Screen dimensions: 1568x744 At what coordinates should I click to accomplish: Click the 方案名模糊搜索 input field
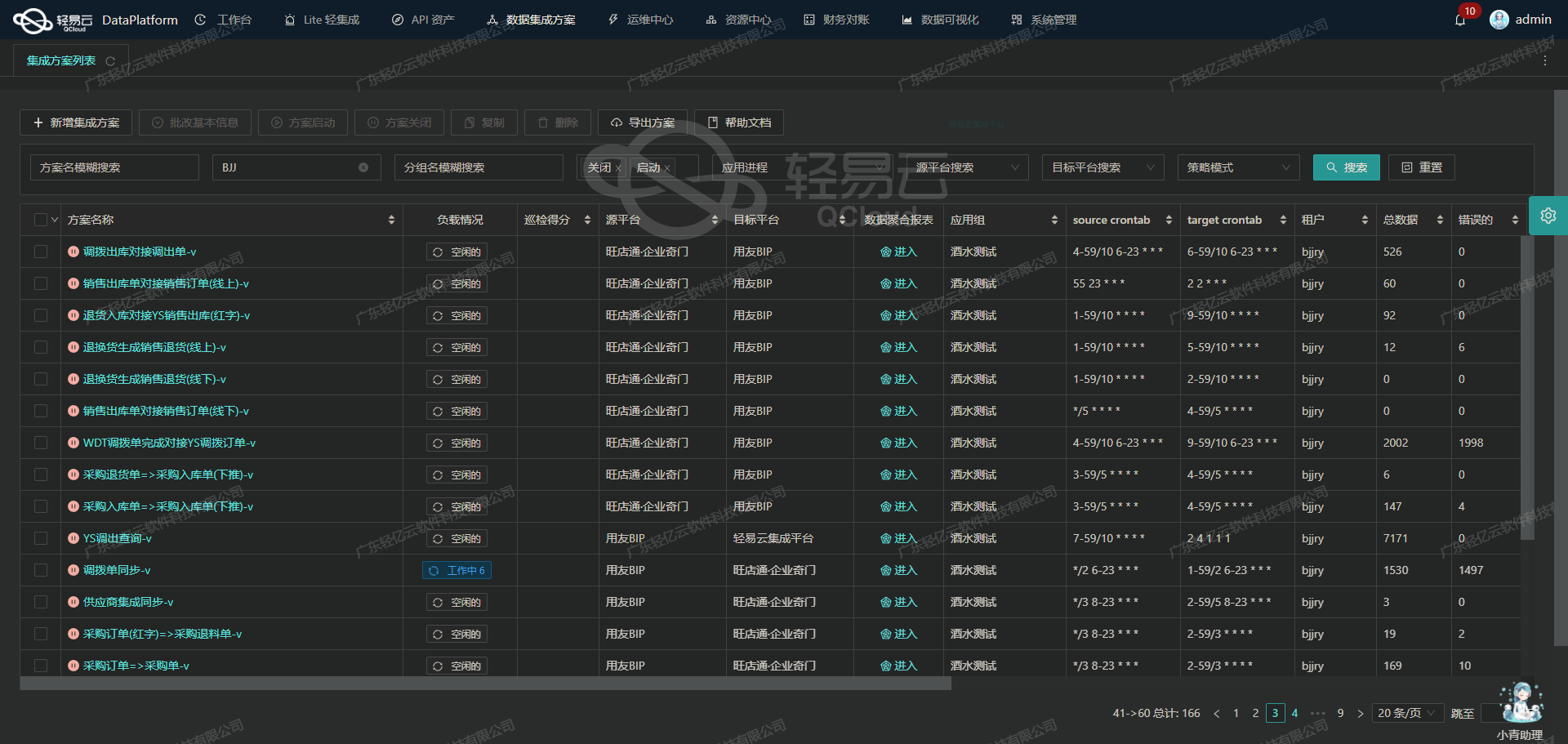tap(115, 167)
